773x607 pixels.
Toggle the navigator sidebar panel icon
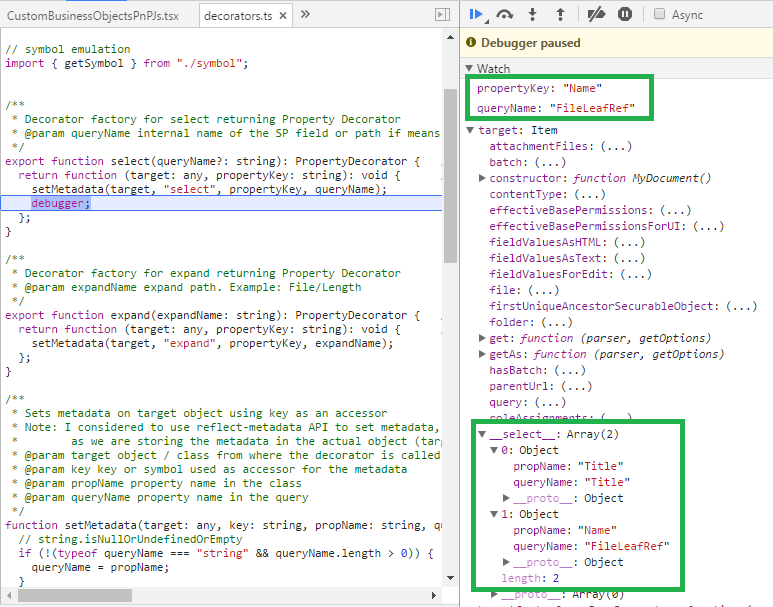442,15
